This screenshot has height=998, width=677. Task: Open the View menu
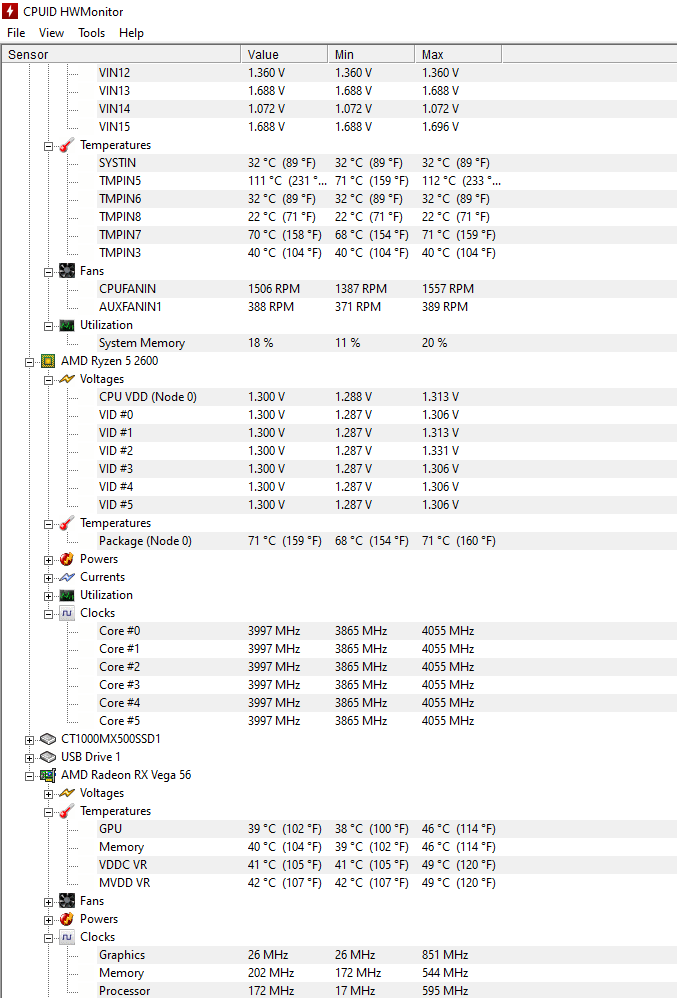click(x=51, y=32)
